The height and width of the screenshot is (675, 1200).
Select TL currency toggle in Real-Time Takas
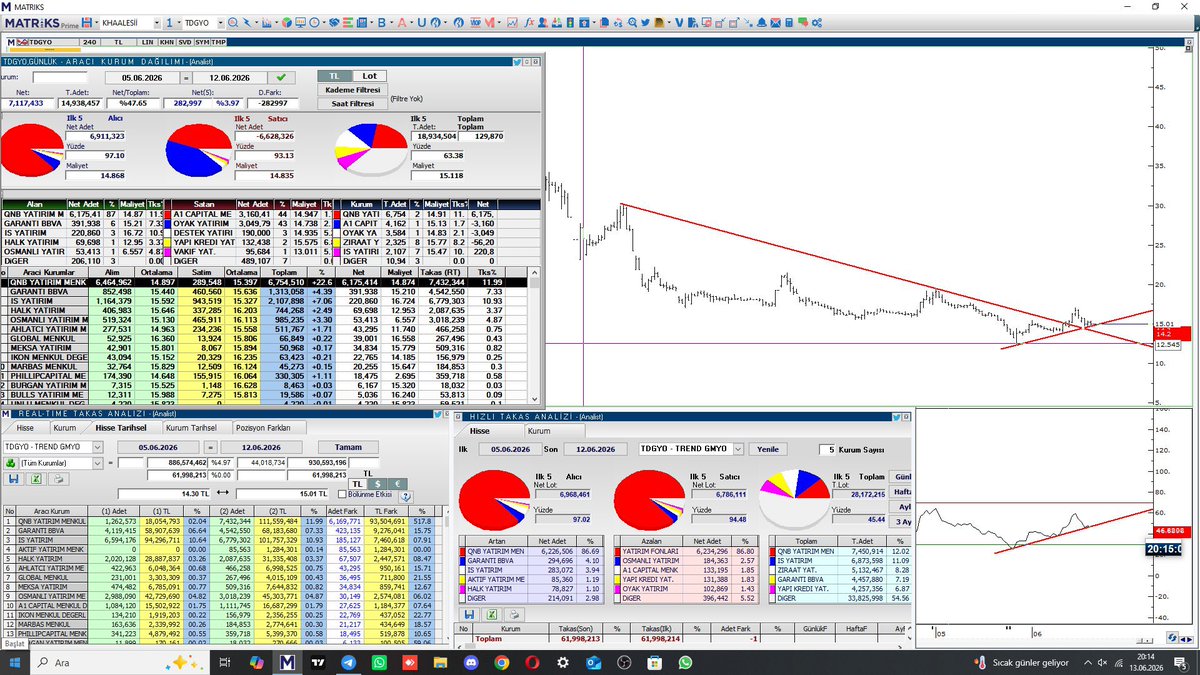(x=357, y=484)
